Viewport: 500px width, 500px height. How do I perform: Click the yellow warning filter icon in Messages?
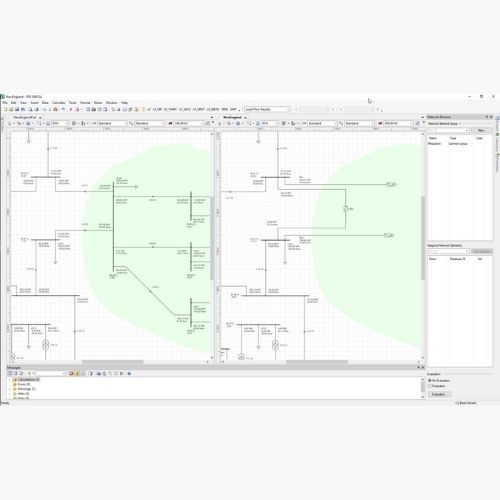tap(77, 373)
